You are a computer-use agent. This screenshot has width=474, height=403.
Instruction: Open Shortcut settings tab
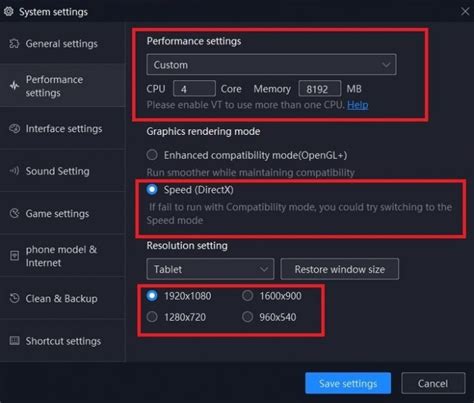coord(63,341)
